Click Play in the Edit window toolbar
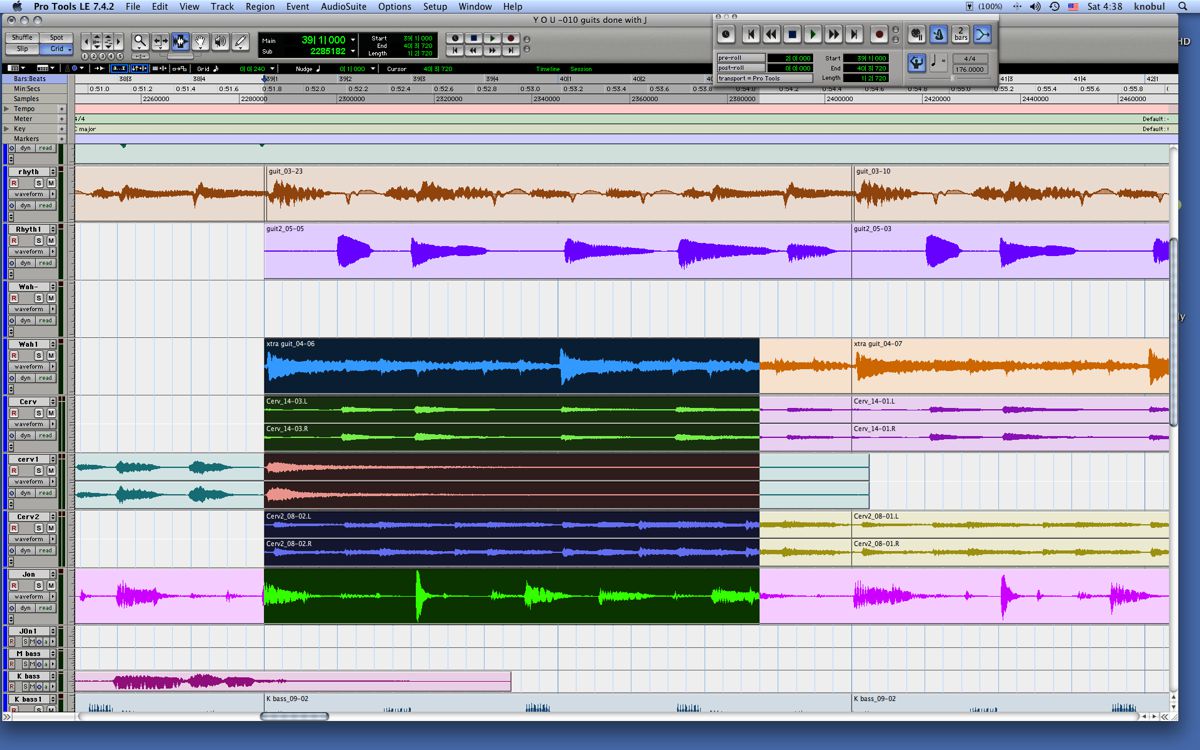 (x=492, y=38)
